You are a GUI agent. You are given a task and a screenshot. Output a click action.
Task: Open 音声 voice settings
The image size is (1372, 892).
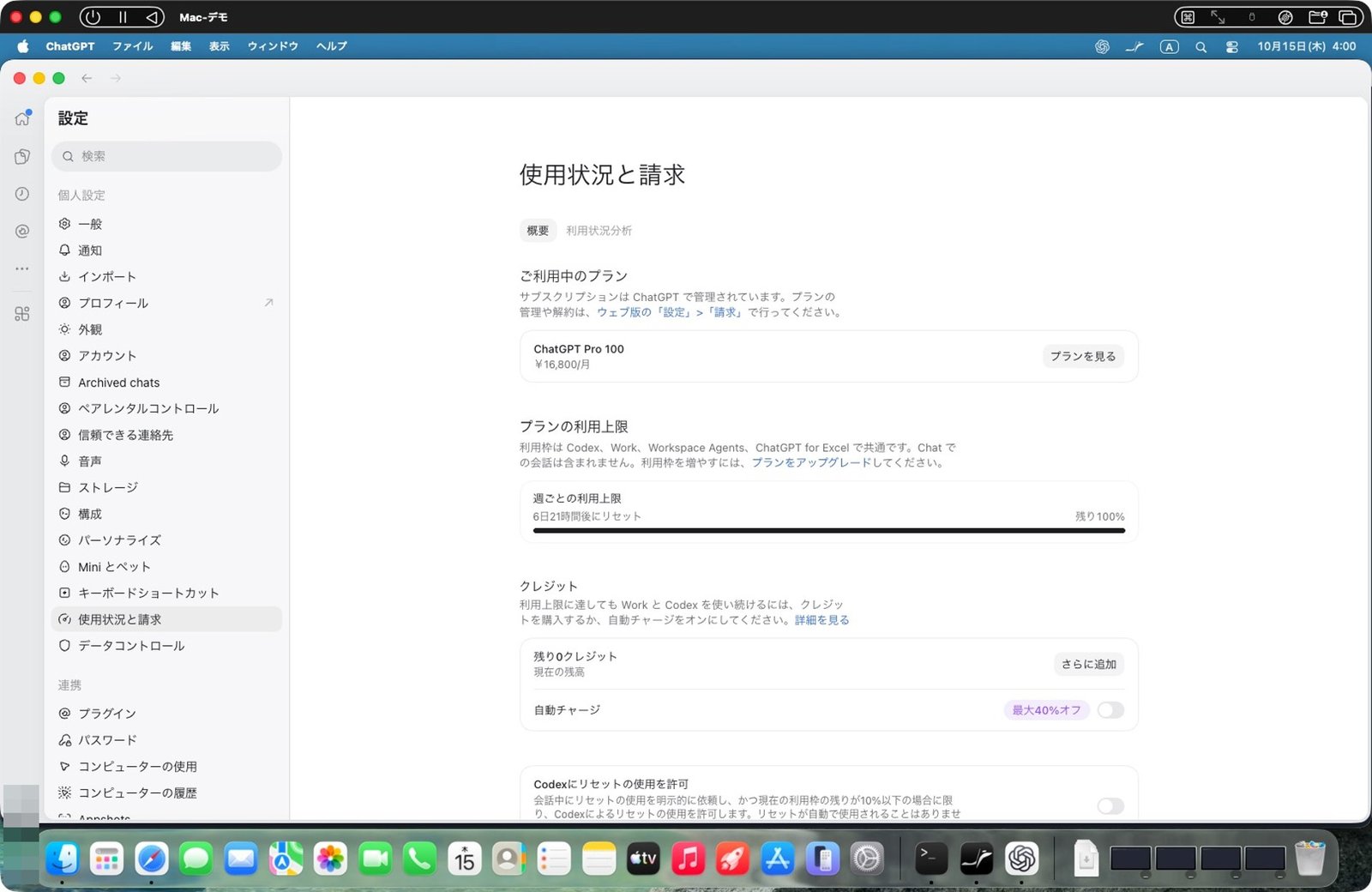click(x=166, y=461)
